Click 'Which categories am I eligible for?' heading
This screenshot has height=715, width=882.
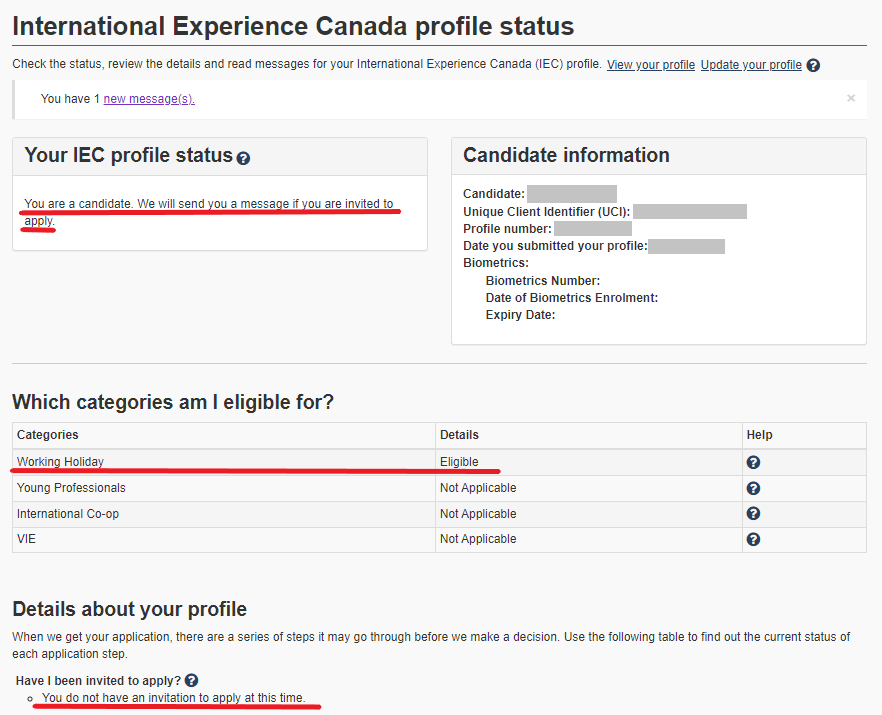(x=173, y=402)
